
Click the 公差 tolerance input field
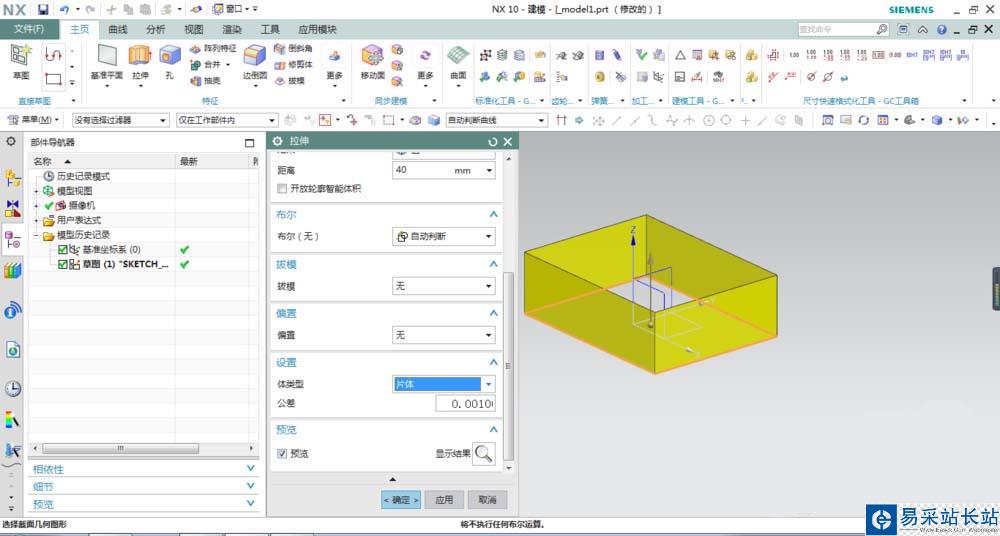tap(466, 404)
